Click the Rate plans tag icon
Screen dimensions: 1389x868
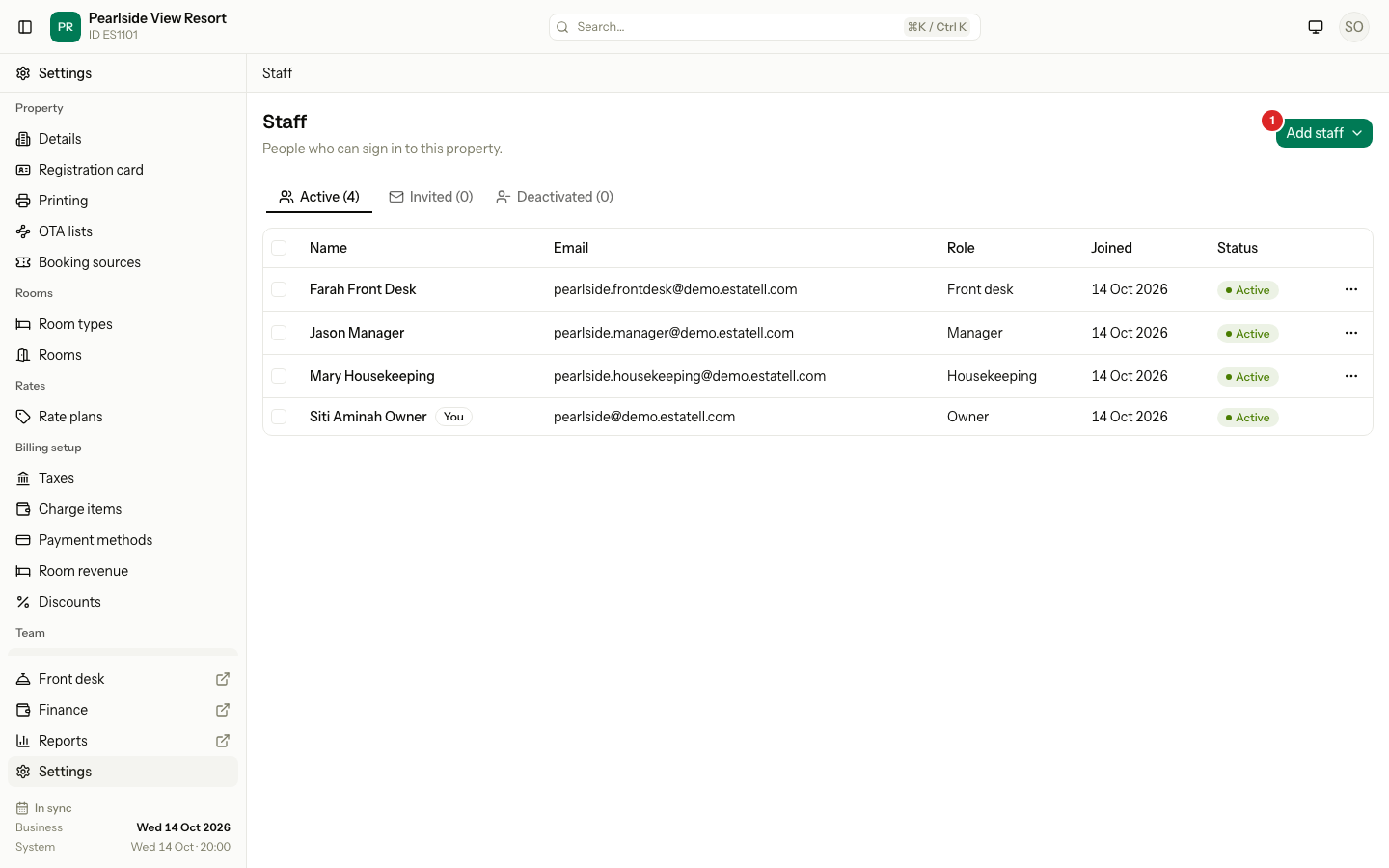23,417
